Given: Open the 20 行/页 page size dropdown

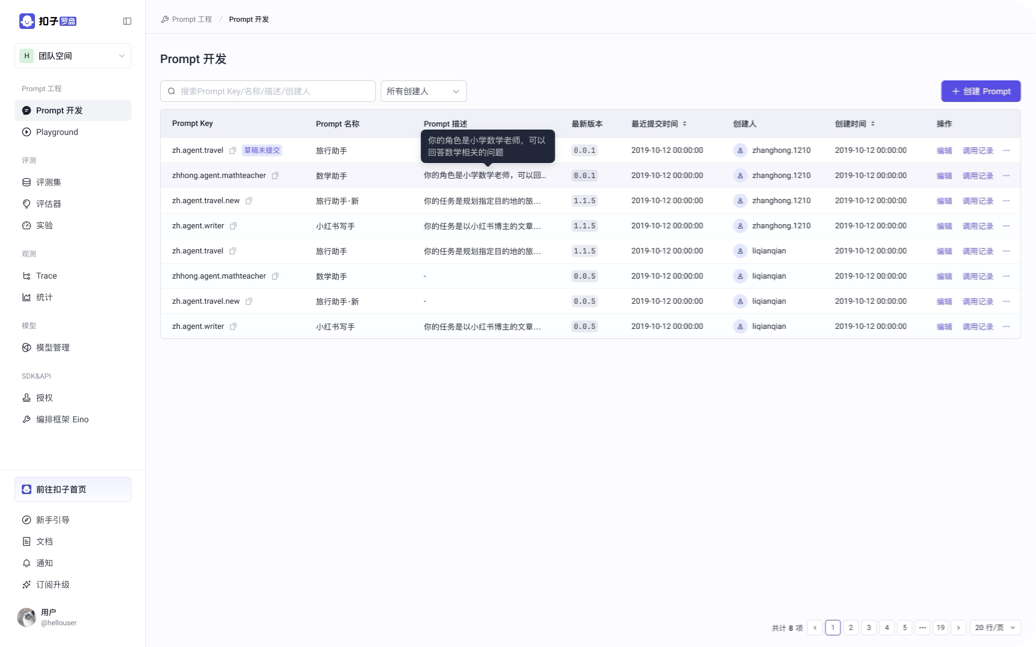Looking at the screenshot, I should (995, 627).
